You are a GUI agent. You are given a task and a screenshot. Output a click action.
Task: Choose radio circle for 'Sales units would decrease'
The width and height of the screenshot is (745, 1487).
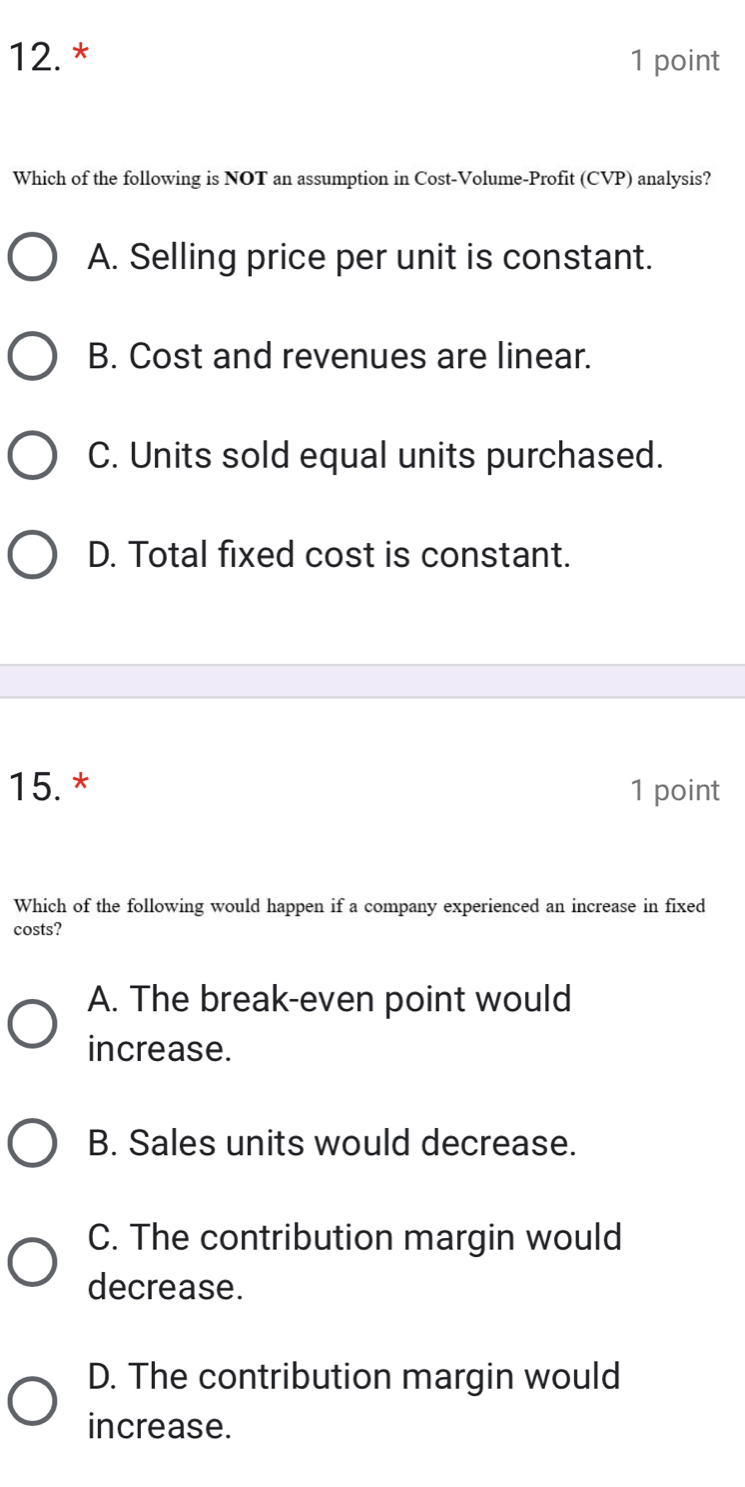click(33, 1143)
